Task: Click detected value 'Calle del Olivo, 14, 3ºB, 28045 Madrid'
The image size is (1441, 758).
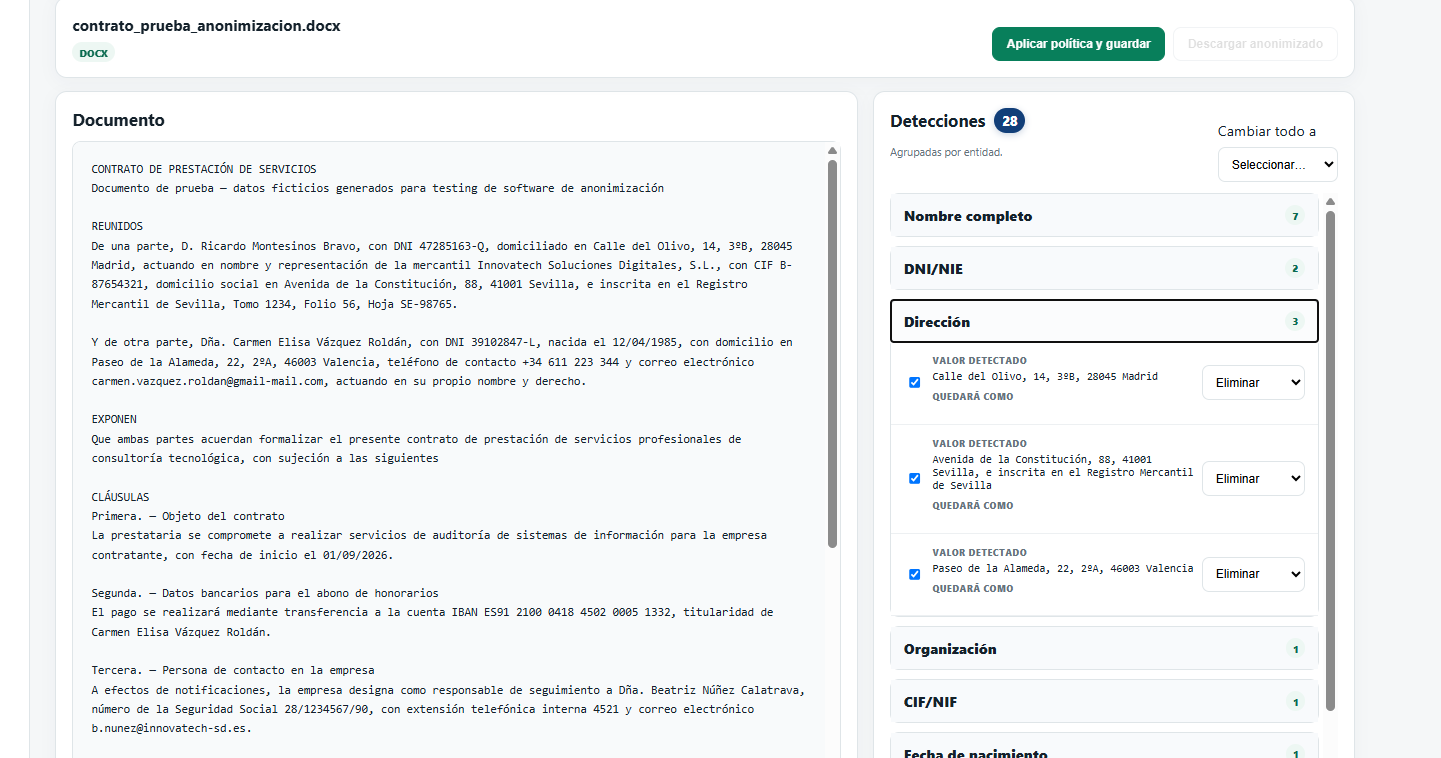Action: 1045,377
